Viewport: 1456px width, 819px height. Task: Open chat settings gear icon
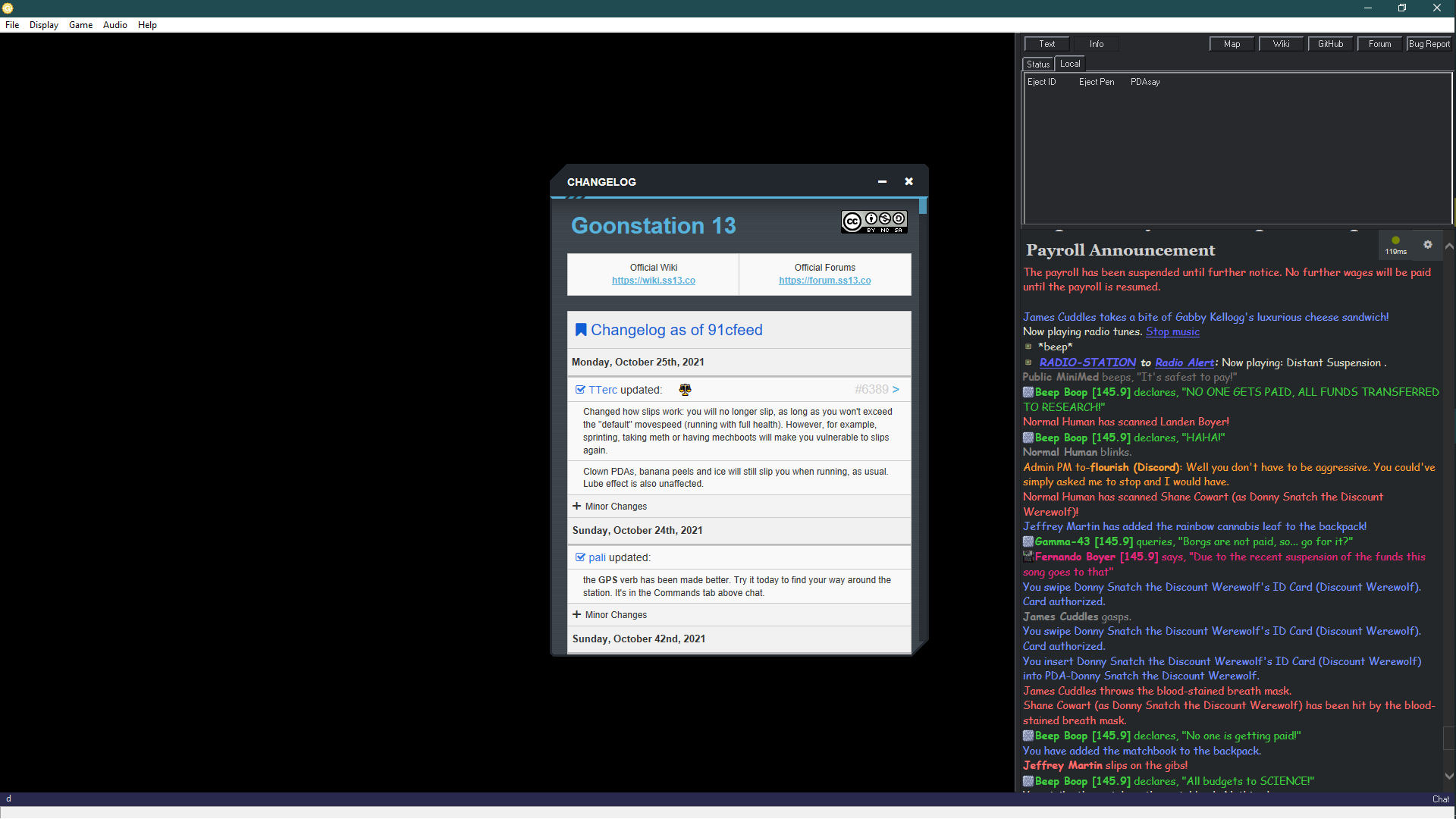(x=1428, y=244)
